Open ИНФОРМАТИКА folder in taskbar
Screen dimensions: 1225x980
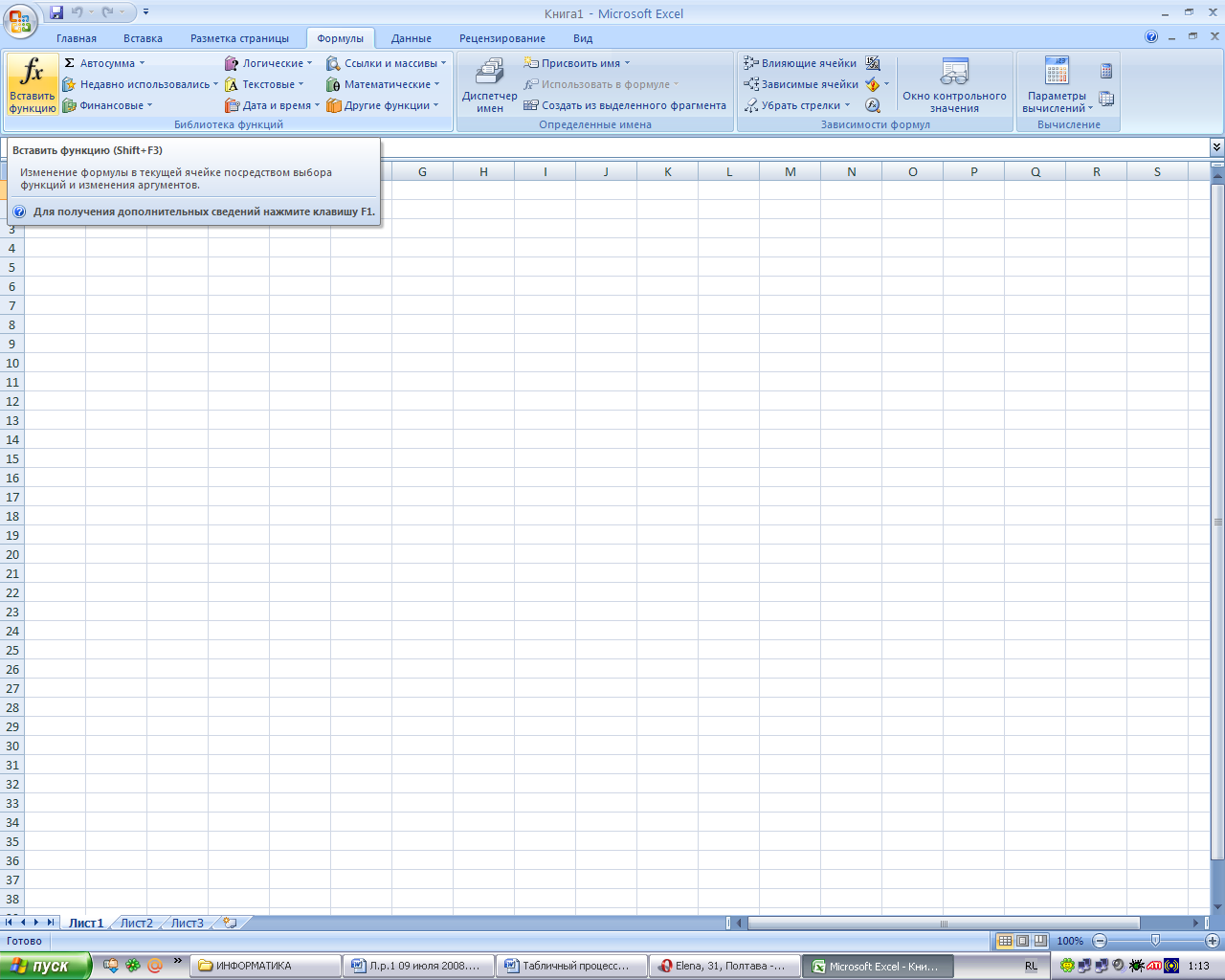[265, 966]
